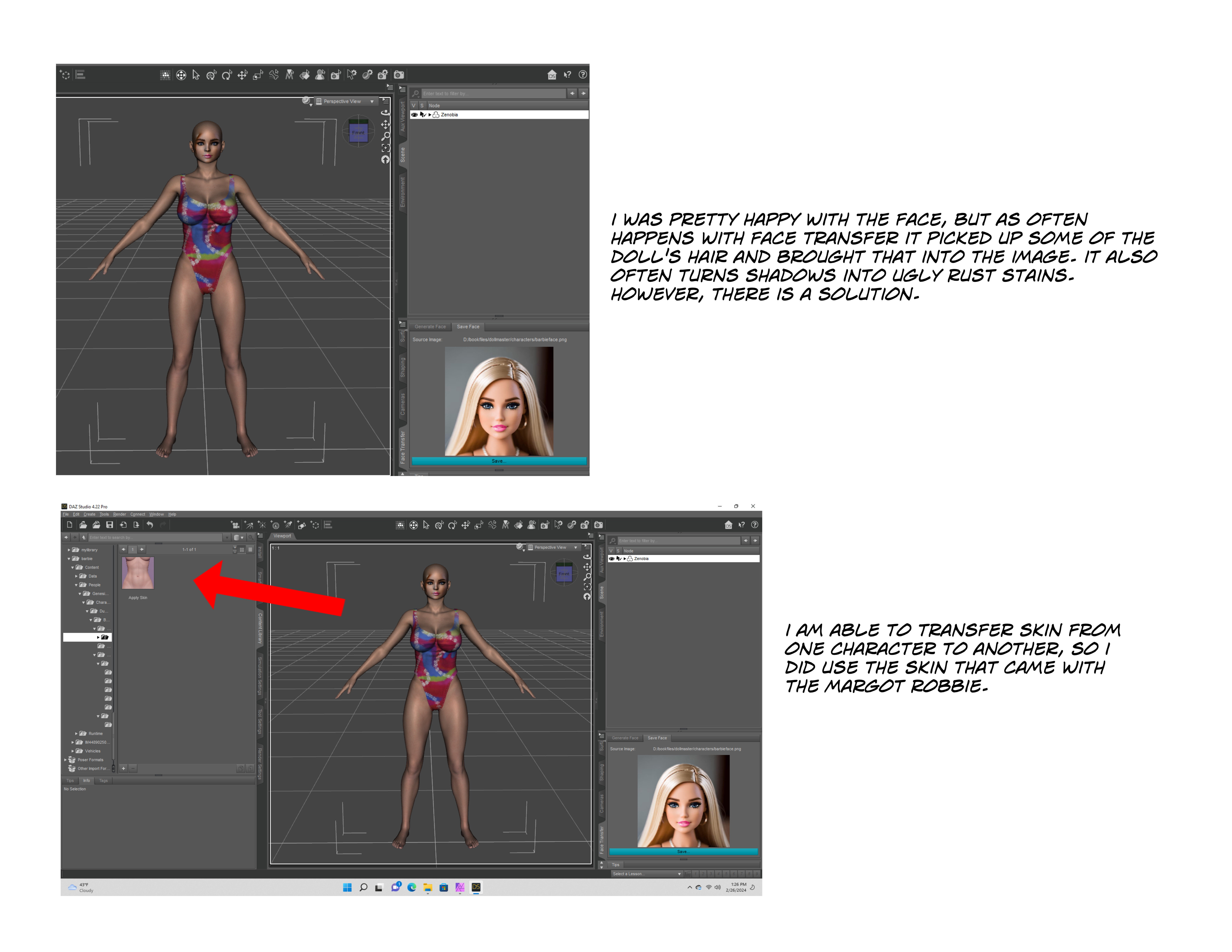This screenshot has width=1232, height=952.
Task: Open Render menu in lower DAZ window
Action: (x=120, y=514)
